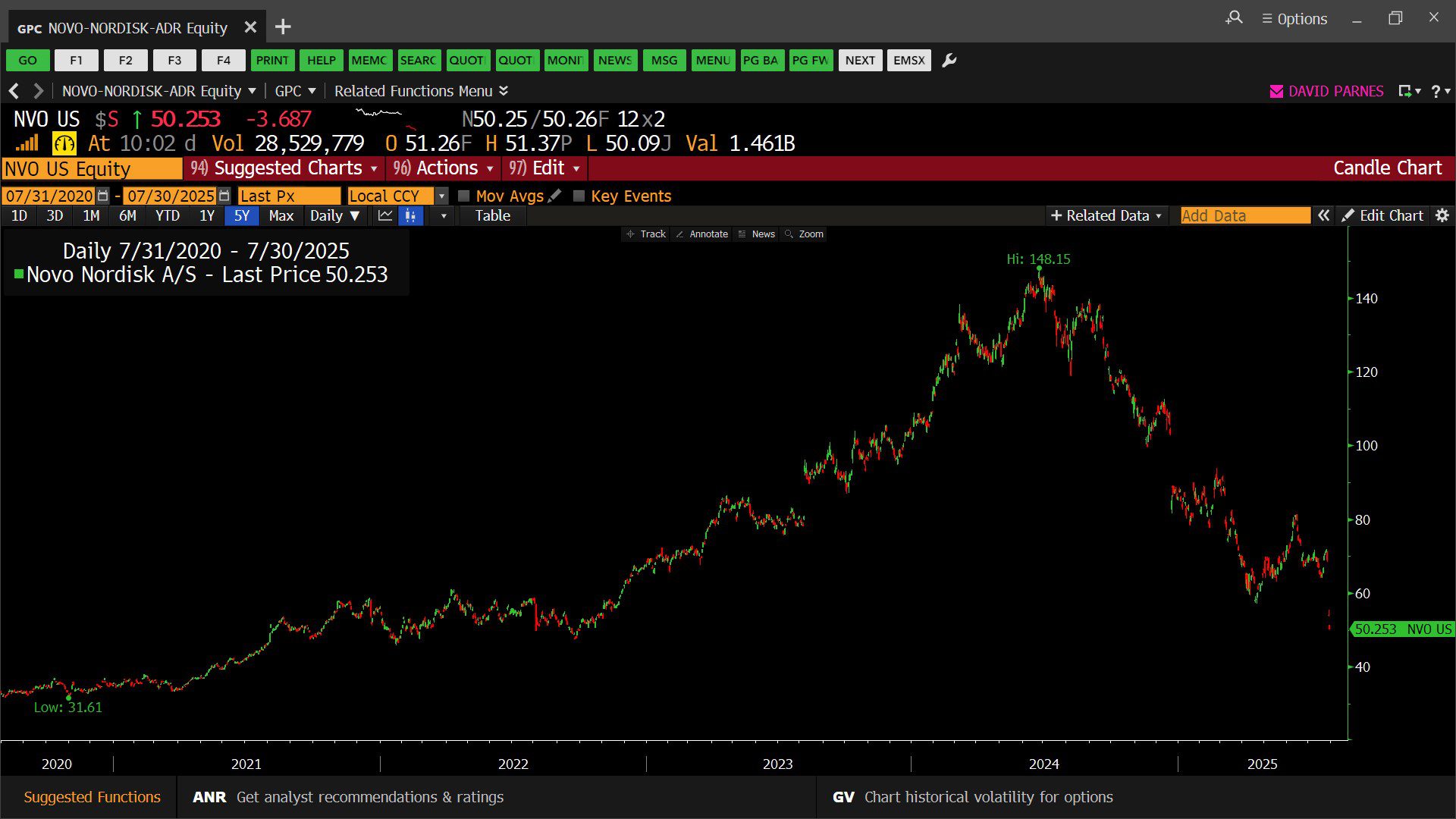Viewport: 1456px width, 819px height.
Task: Open the News overlay tool
Action: [757, 234]
